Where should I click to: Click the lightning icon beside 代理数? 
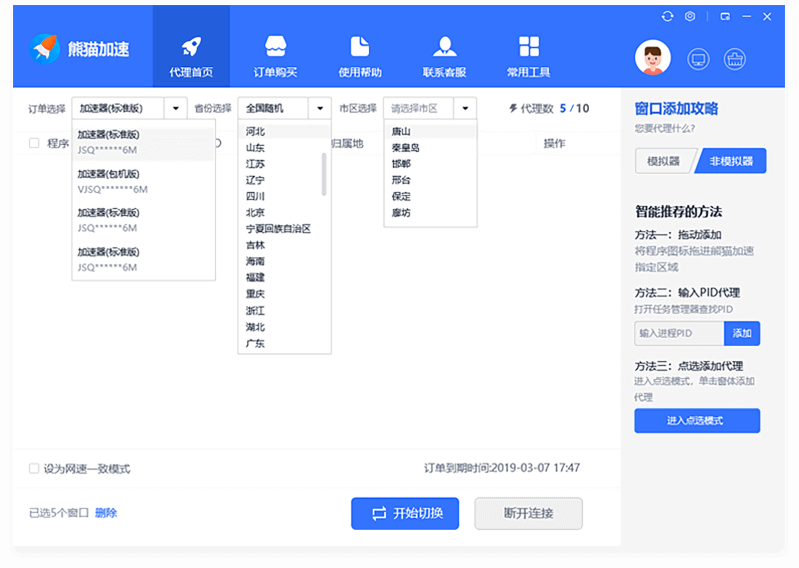coord(514,108)
